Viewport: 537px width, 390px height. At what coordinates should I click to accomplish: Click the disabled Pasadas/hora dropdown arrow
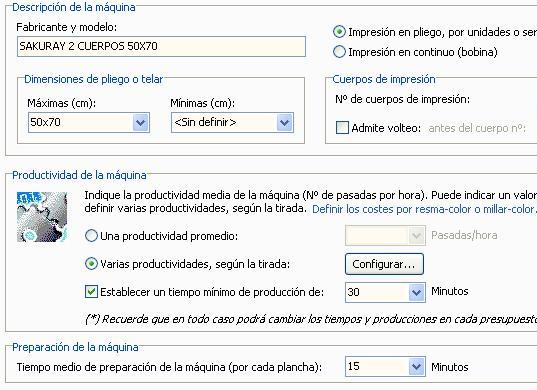point(416,235)
